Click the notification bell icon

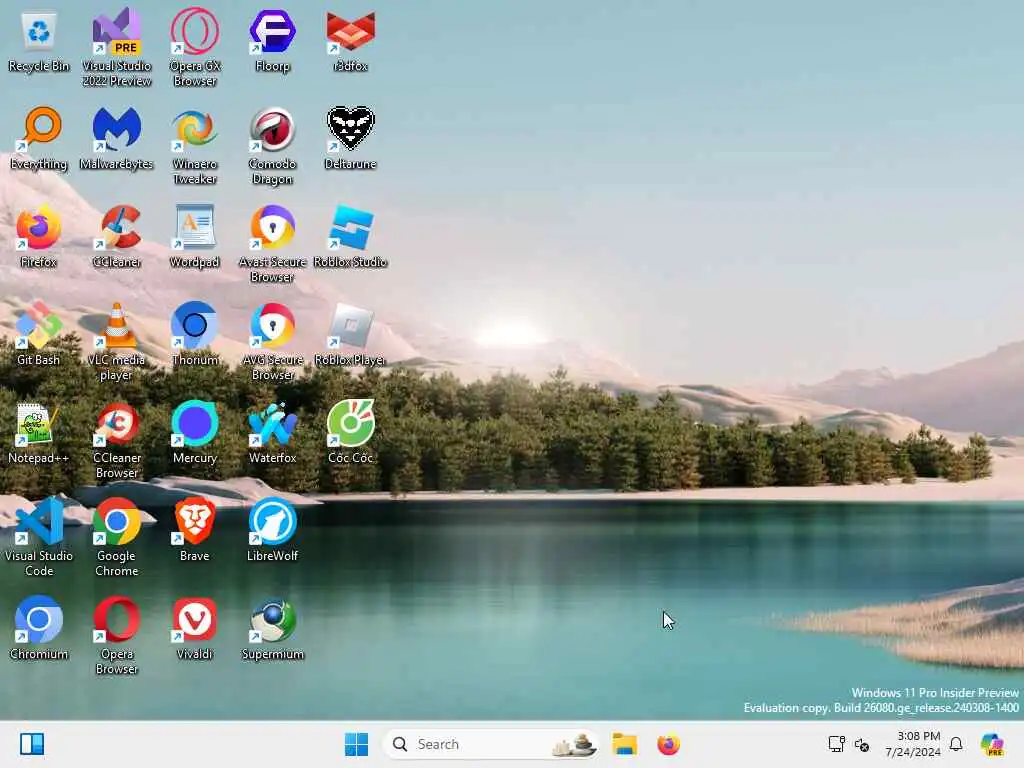(956, 744)
